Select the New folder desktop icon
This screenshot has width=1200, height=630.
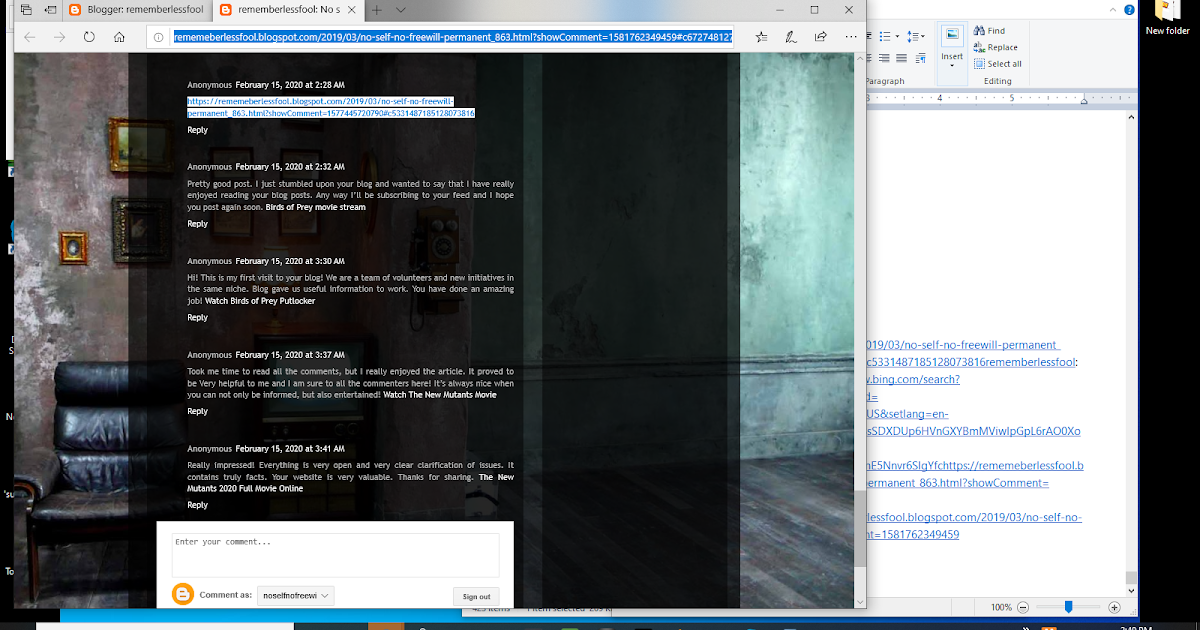[x=1167, y=20]
